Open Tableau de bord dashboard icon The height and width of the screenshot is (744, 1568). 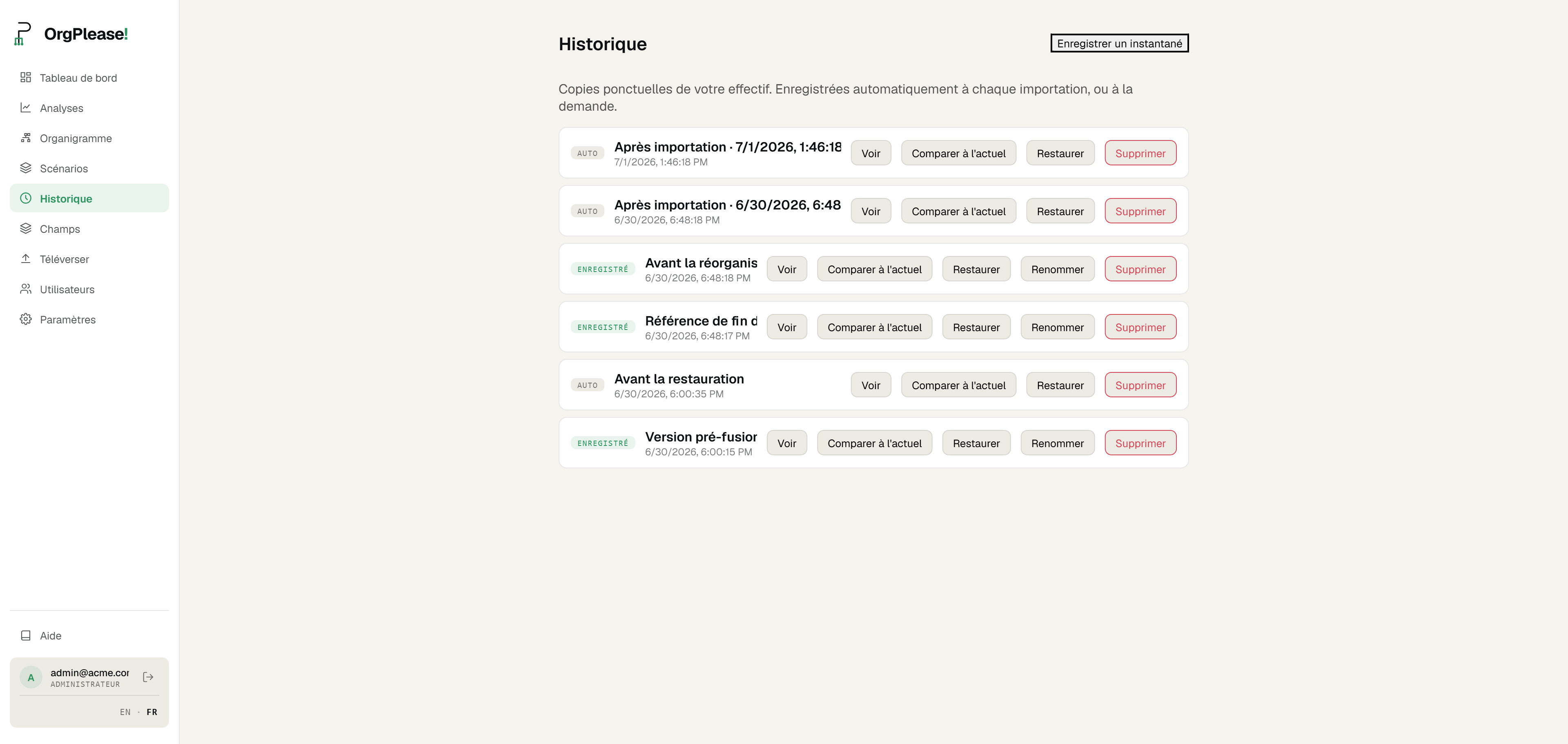26,77
